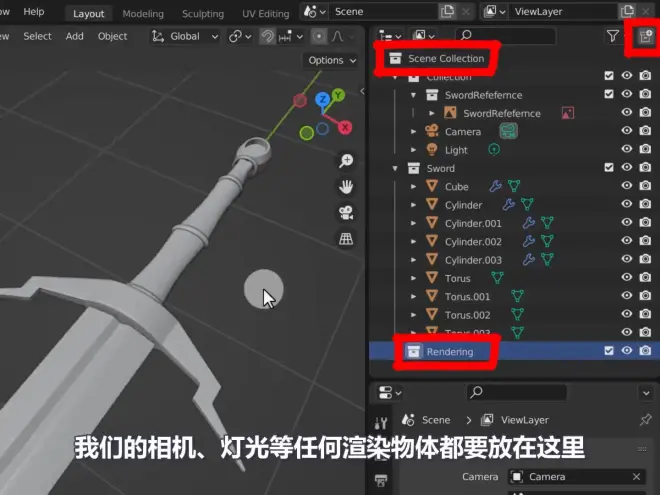Toggle the camera view icon
660x495 pixels.
(x=346, y=213)
